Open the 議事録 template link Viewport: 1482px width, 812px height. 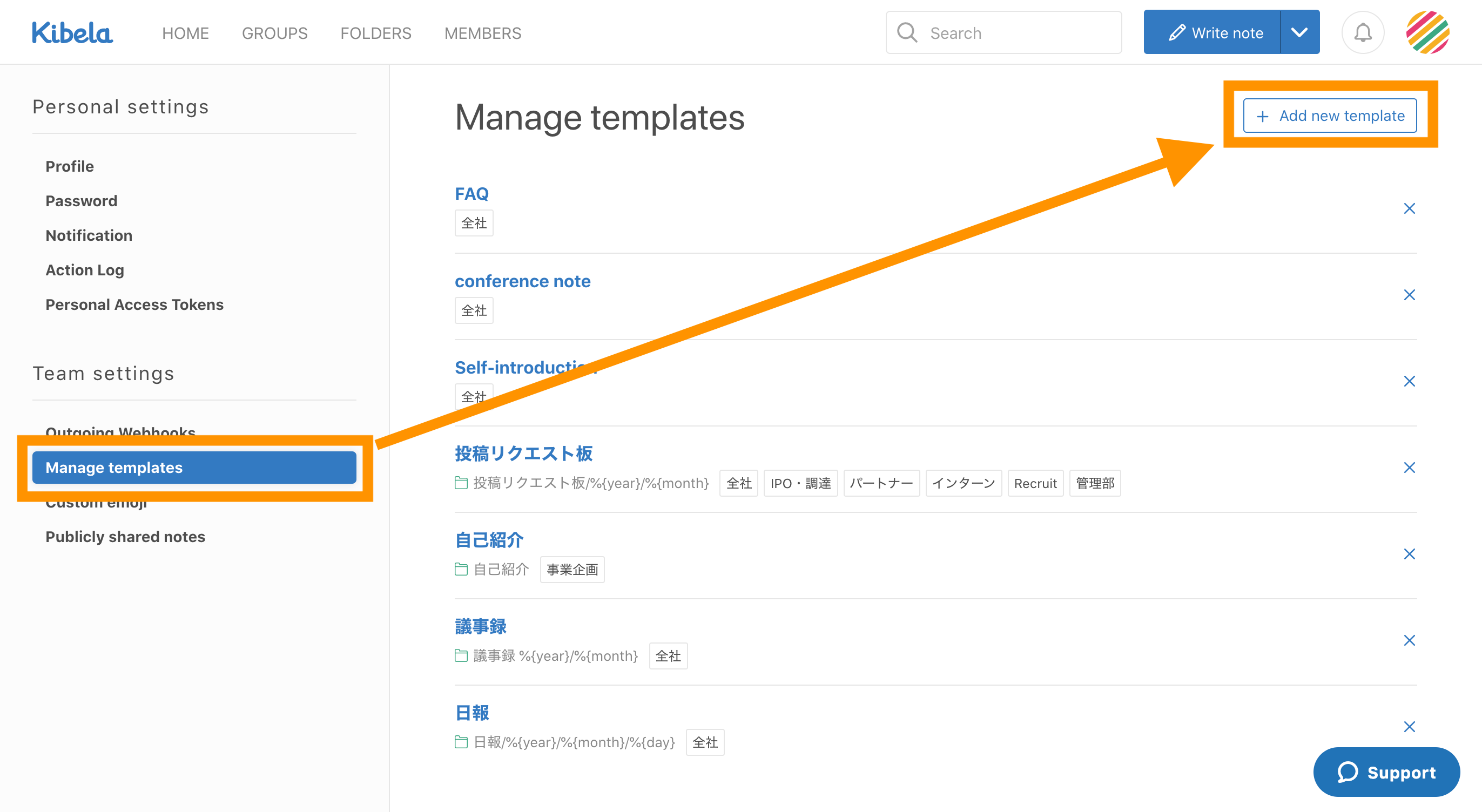(x=480, y=626)
